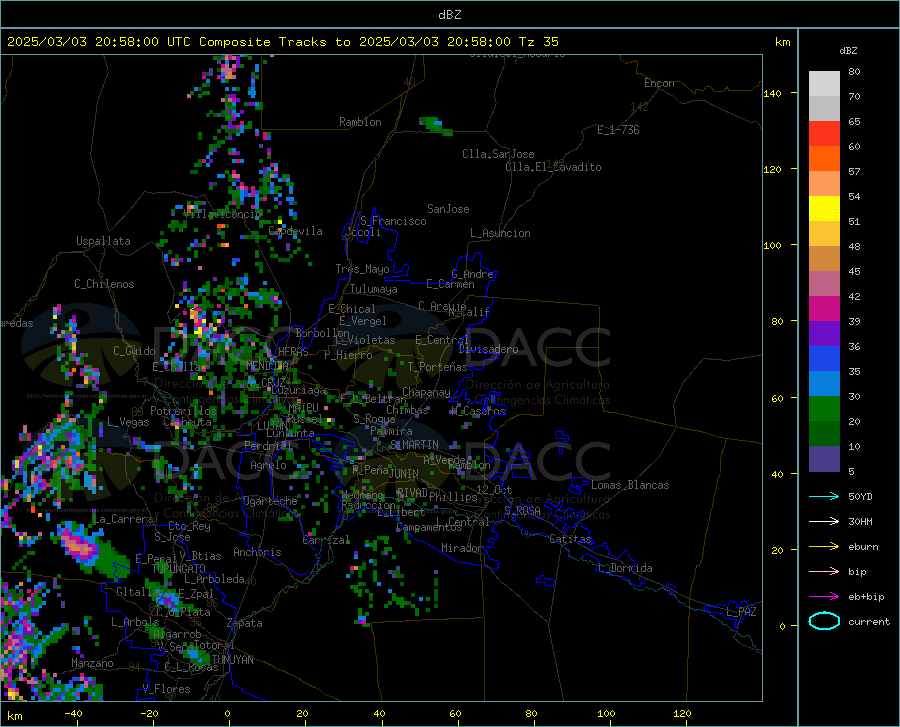Click the 'Tz 35' text in the header
The width and height of the screenshot is (900, 727).
[x=539, y=42]
